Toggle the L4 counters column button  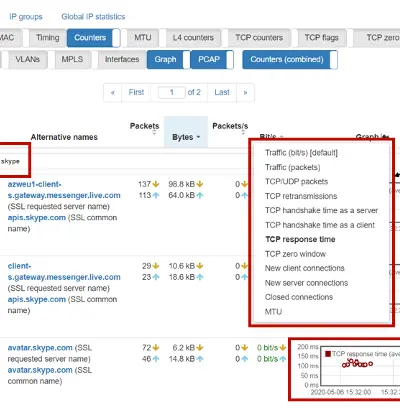pyautogui.click(x=193, y=38)
